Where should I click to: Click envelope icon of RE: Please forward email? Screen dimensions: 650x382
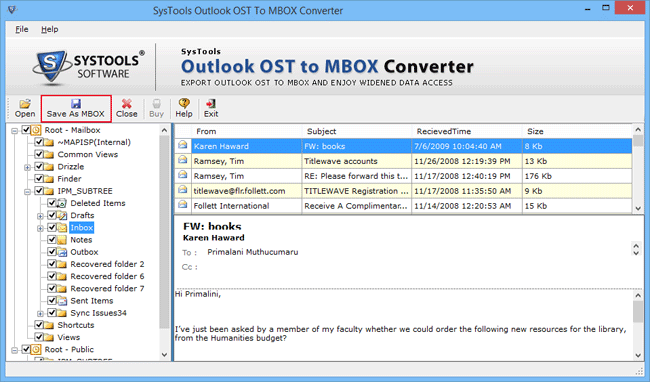[x=182, y=175]
